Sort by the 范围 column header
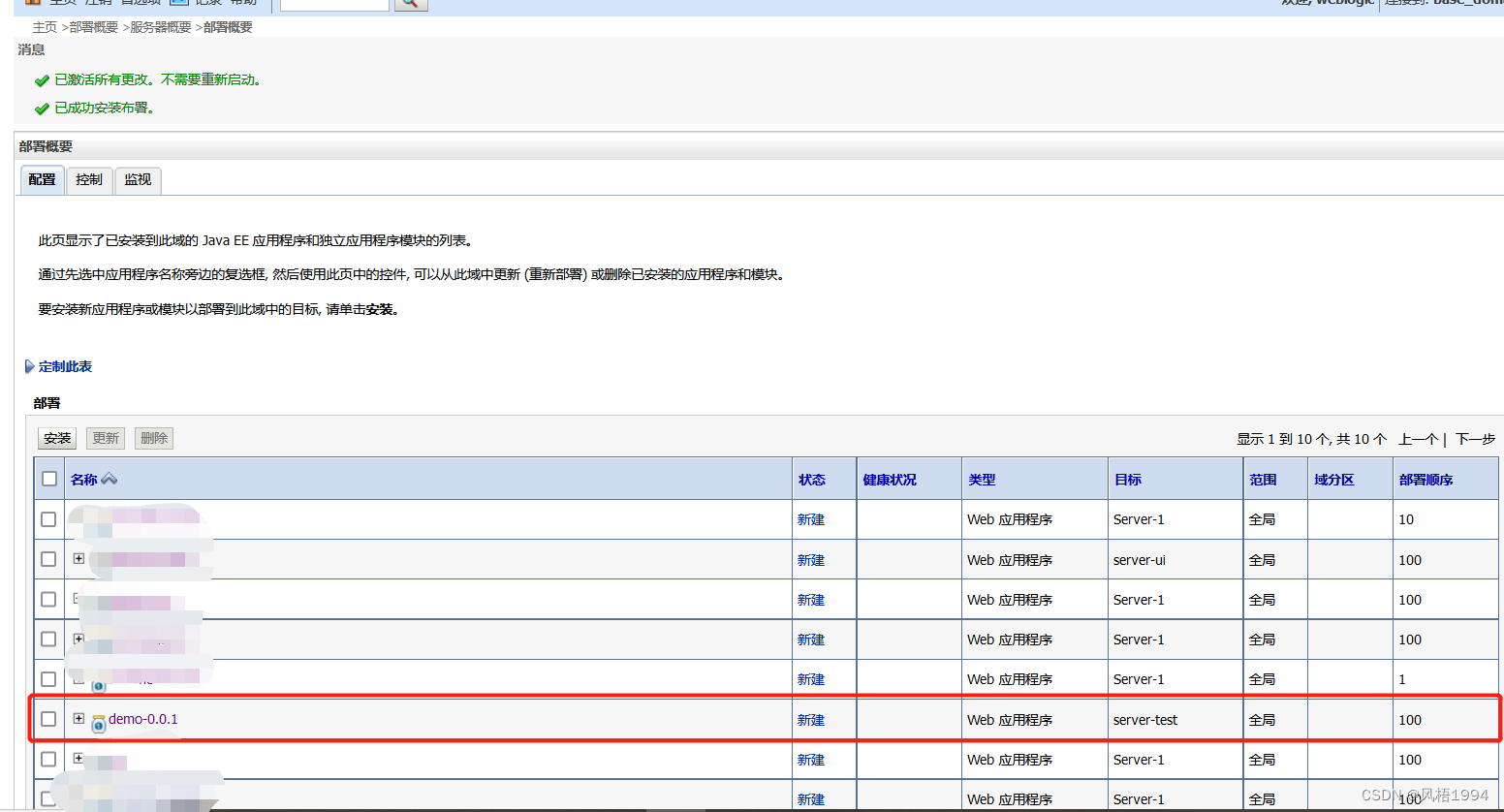 [1263, 480]
